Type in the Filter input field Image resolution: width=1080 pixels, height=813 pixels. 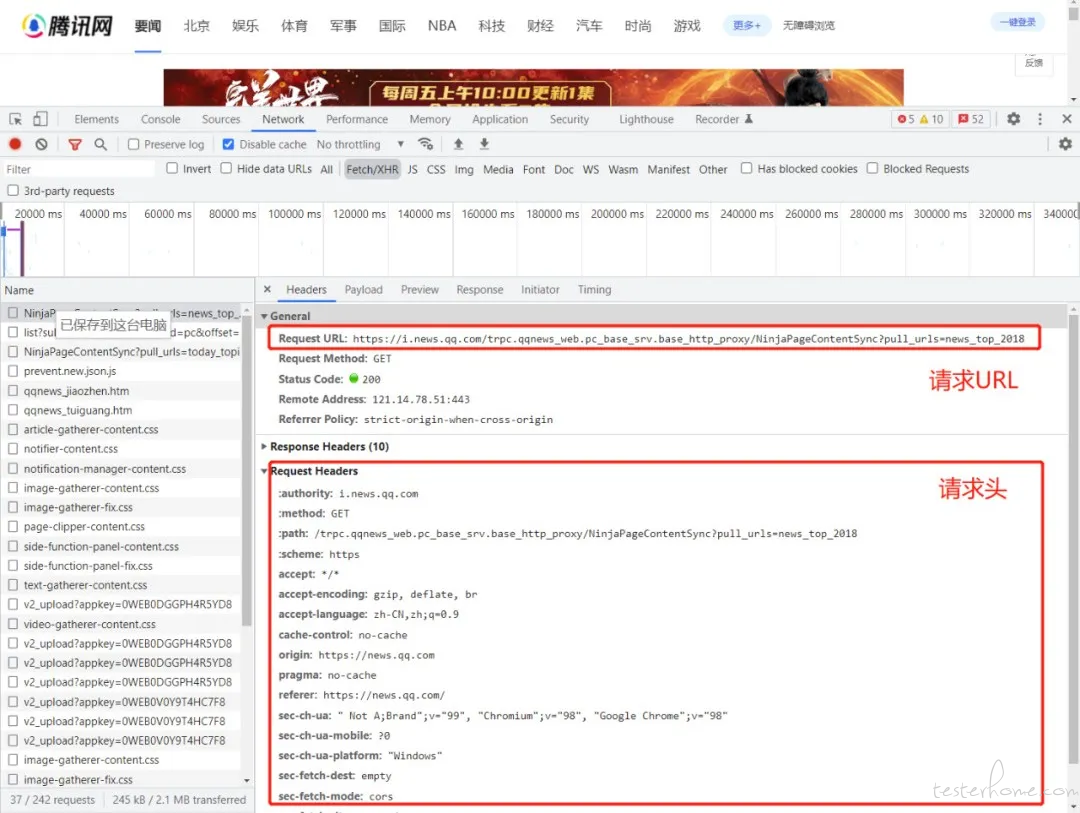tap(80, 169)
